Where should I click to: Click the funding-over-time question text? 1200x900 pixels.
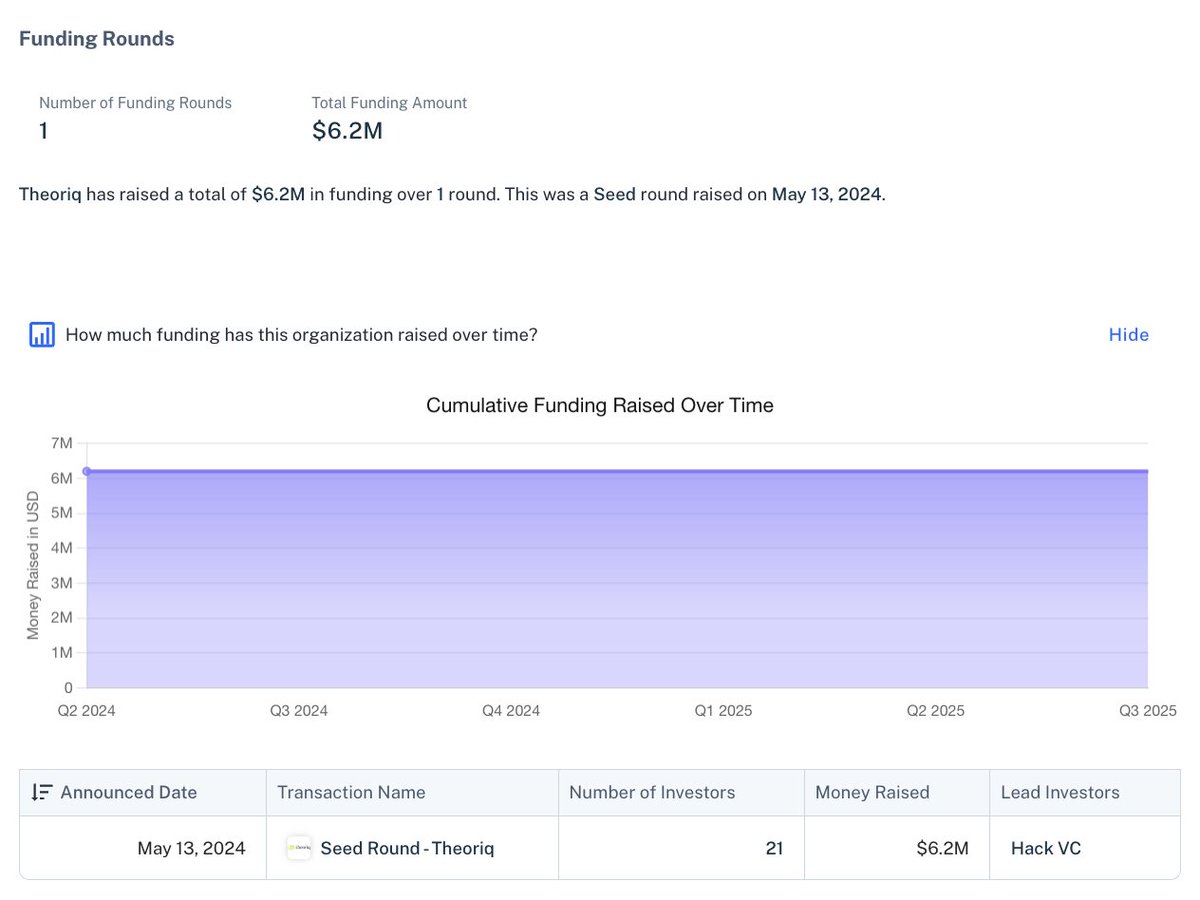point(301,334)
